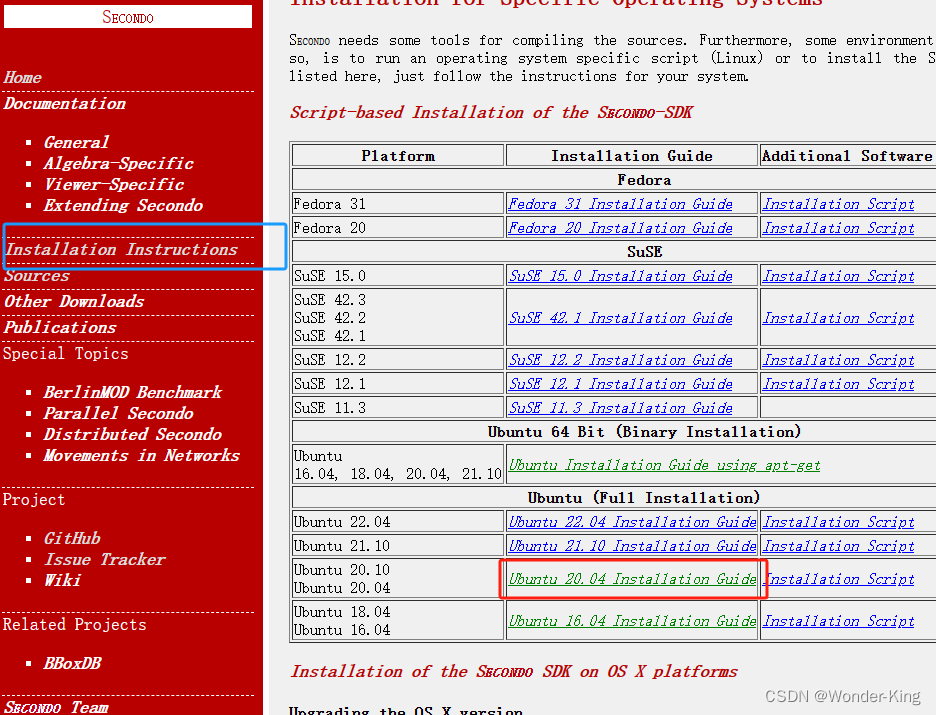Open the Wiki link

pos(62,580)
